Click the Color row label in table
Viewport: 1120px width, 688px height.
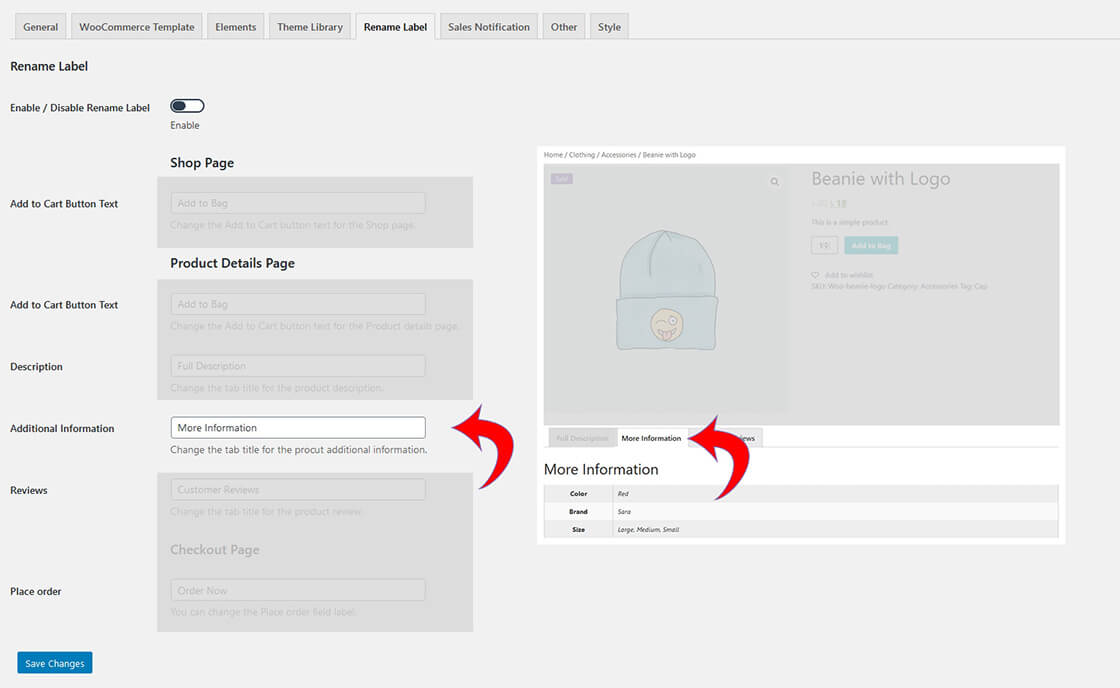pos(579,494)
